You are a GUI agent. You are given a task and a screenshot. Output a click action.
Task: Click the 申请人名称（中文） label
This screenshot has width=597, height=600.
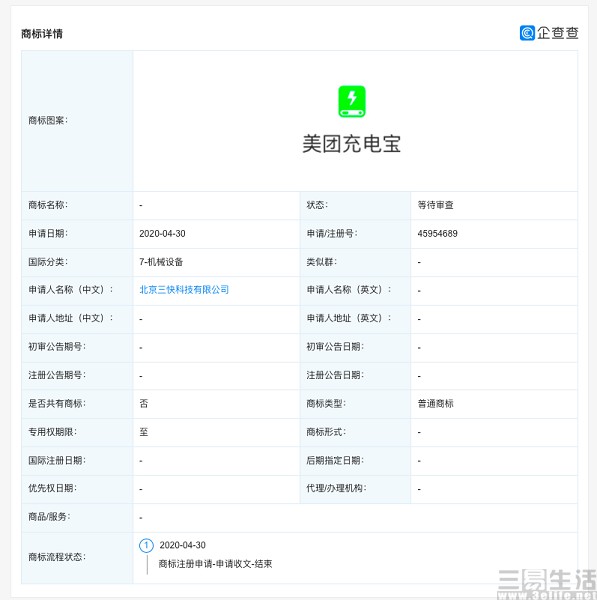click(71, 290)
